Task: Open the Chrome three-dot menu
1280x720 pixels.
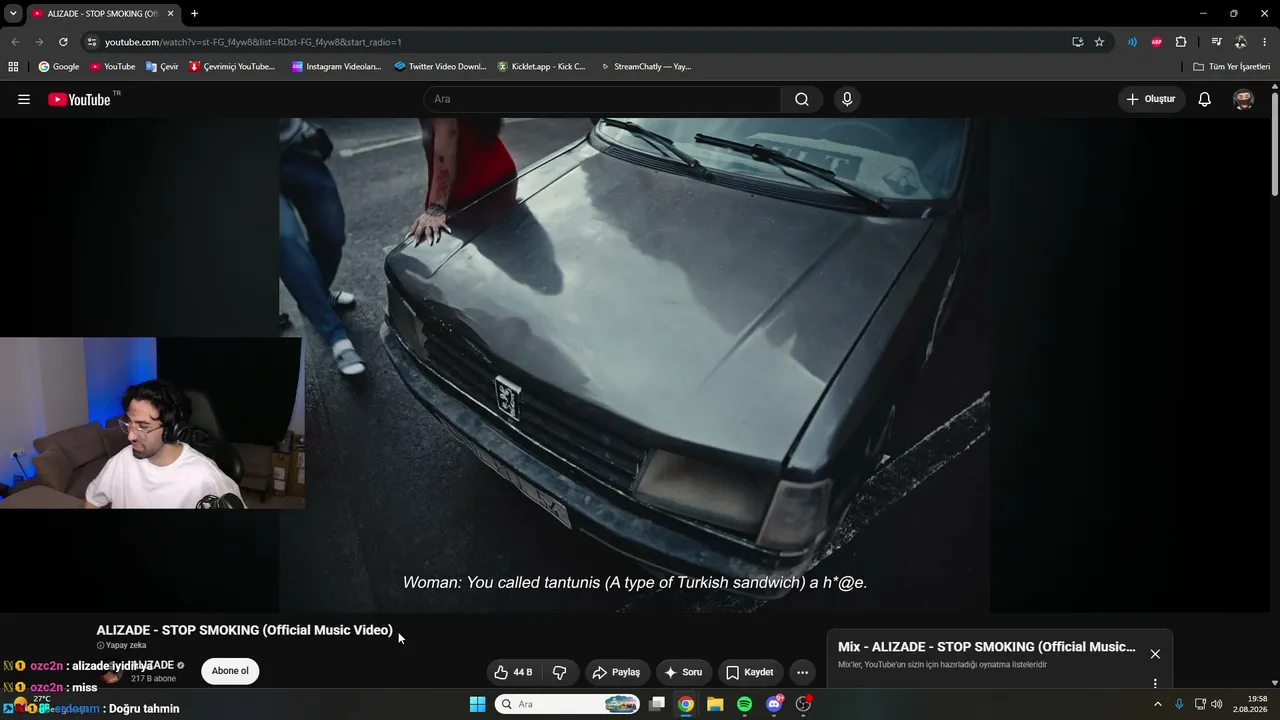Action: [x=1265, y=42]
